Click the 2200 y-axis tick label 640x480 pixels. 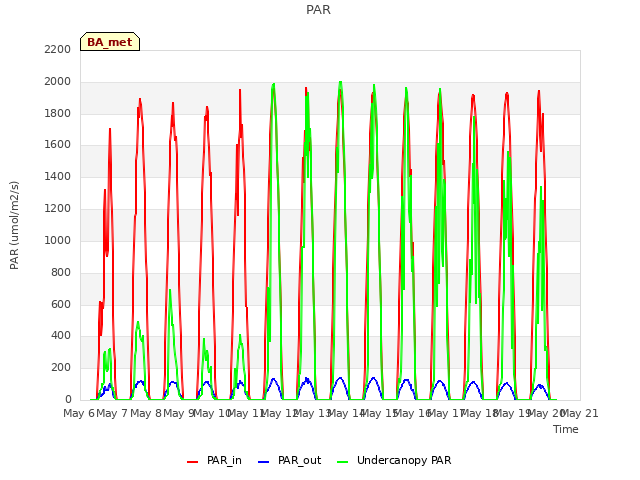(58, 49)
